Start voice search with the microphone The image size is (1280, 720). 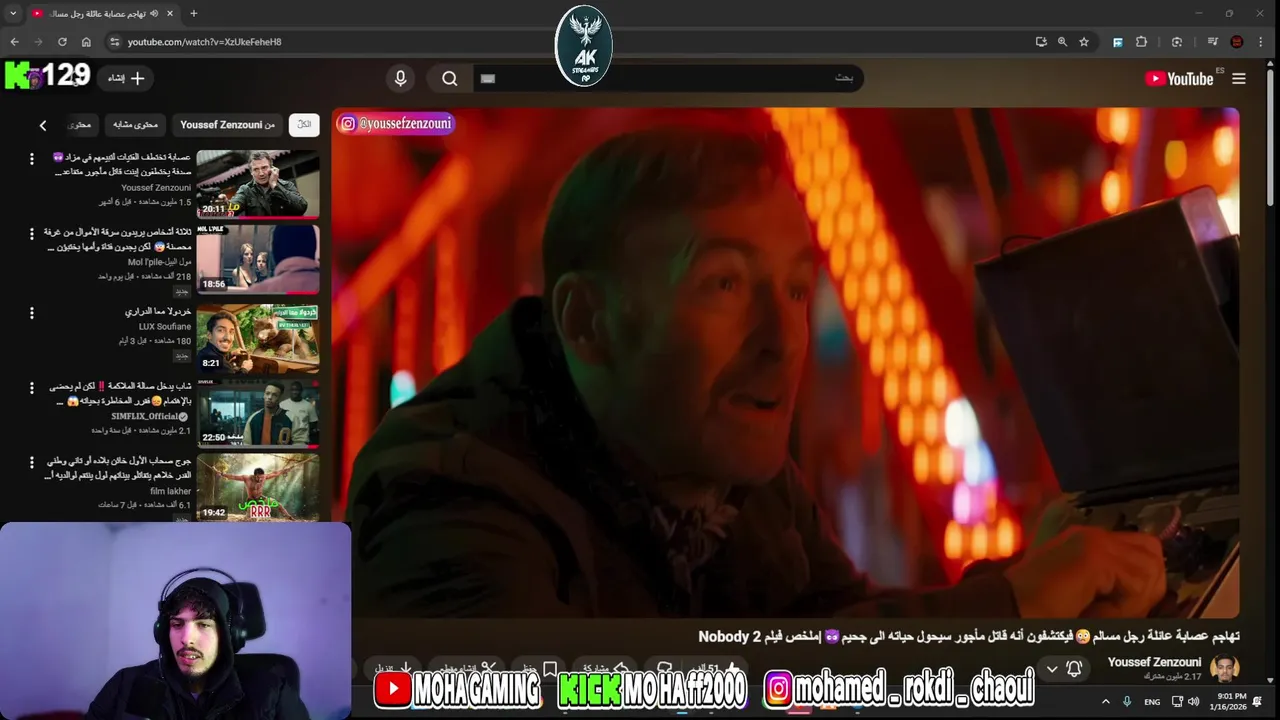point(400,78)
